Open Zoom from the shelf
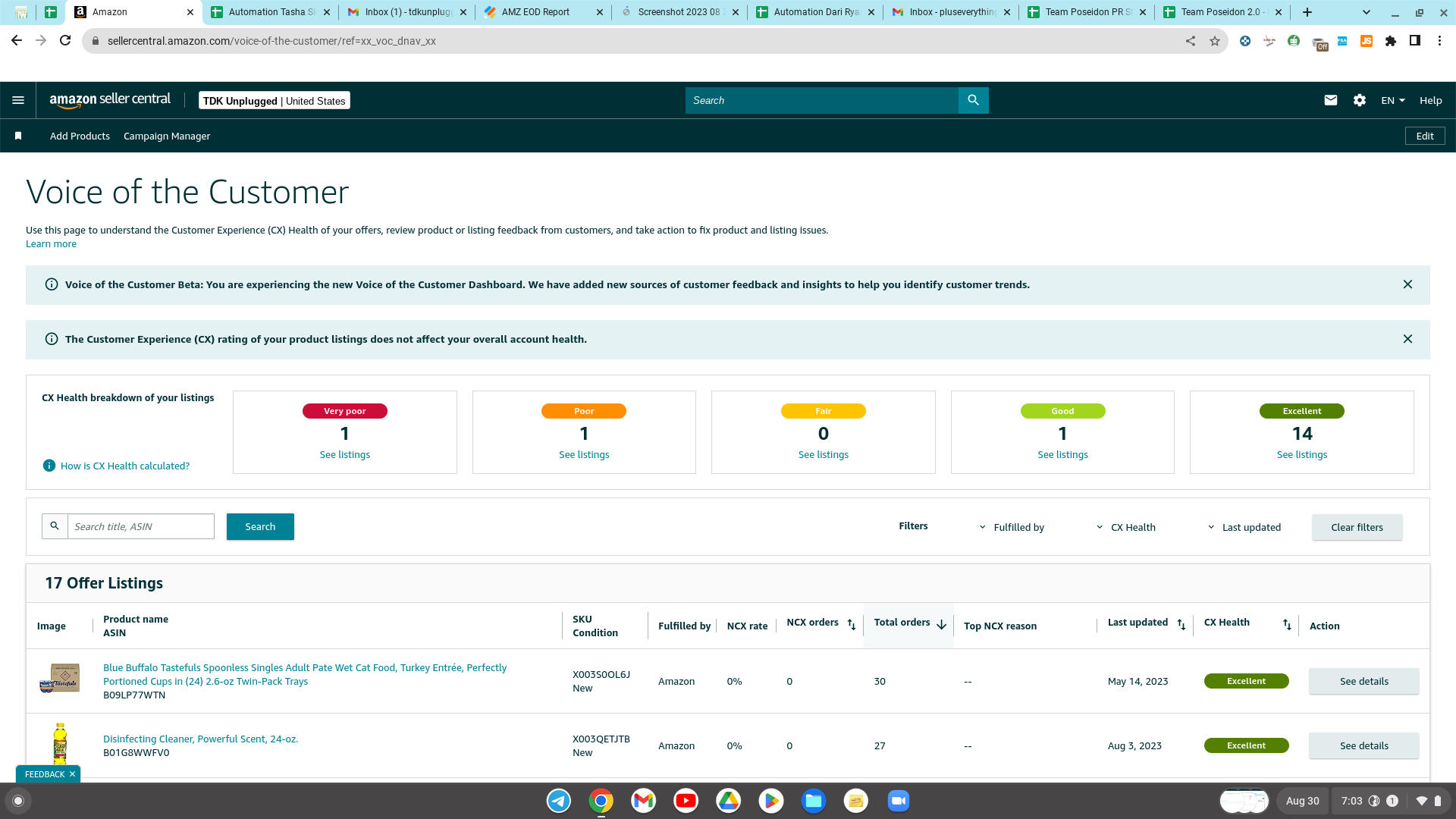This screenshot has height=819, width=1456. 899,801
